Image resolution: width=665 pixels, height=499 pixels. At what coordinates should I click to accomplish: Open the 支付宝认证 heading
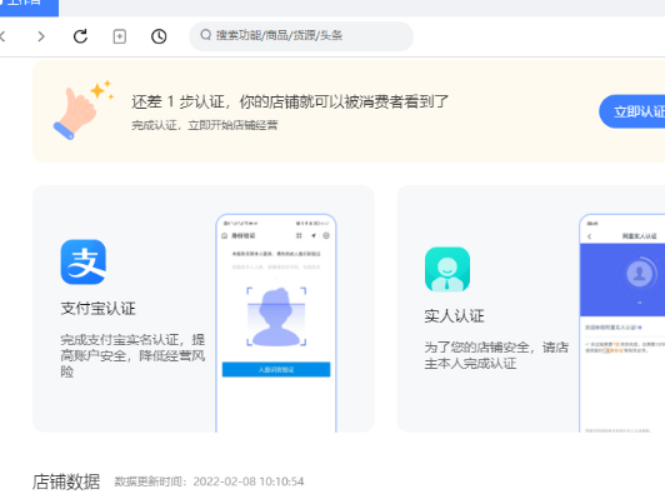[x=98, y=308]
